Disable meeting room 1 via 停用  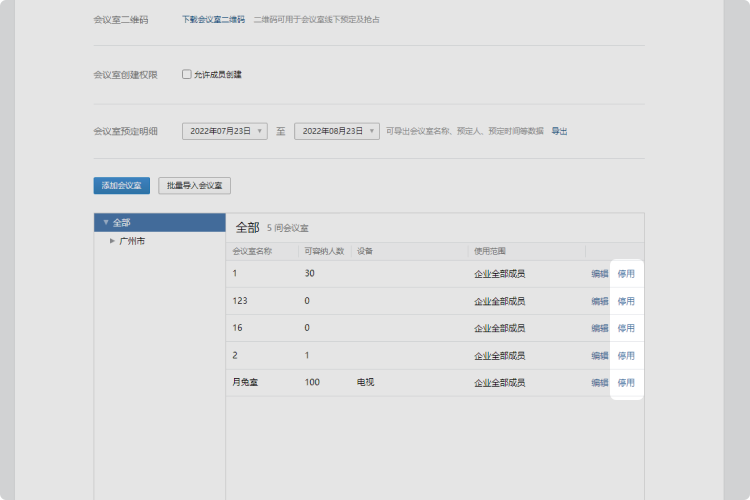[x=626, y=273]
